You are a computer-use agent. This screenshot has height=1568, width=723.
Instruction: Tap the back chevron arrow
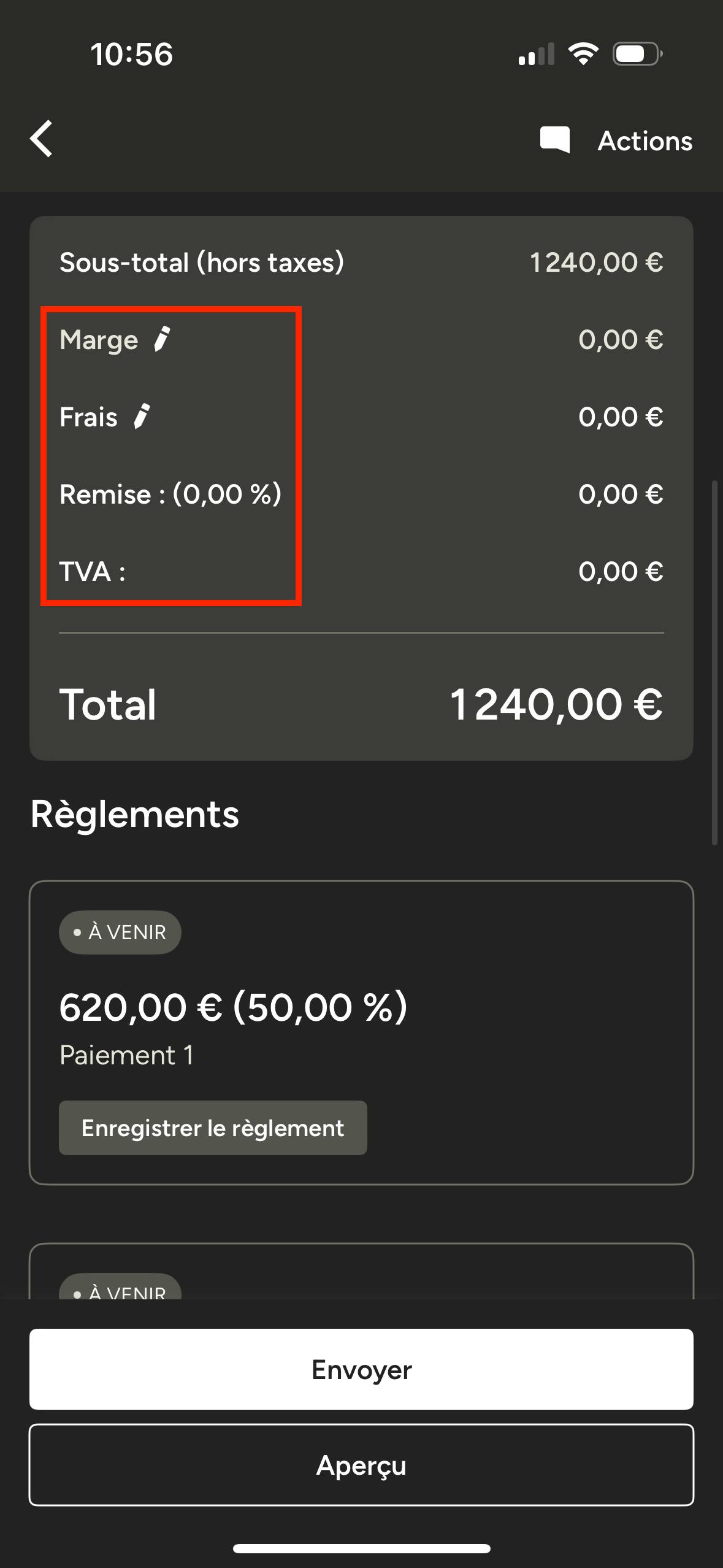(x=42, y=139)
